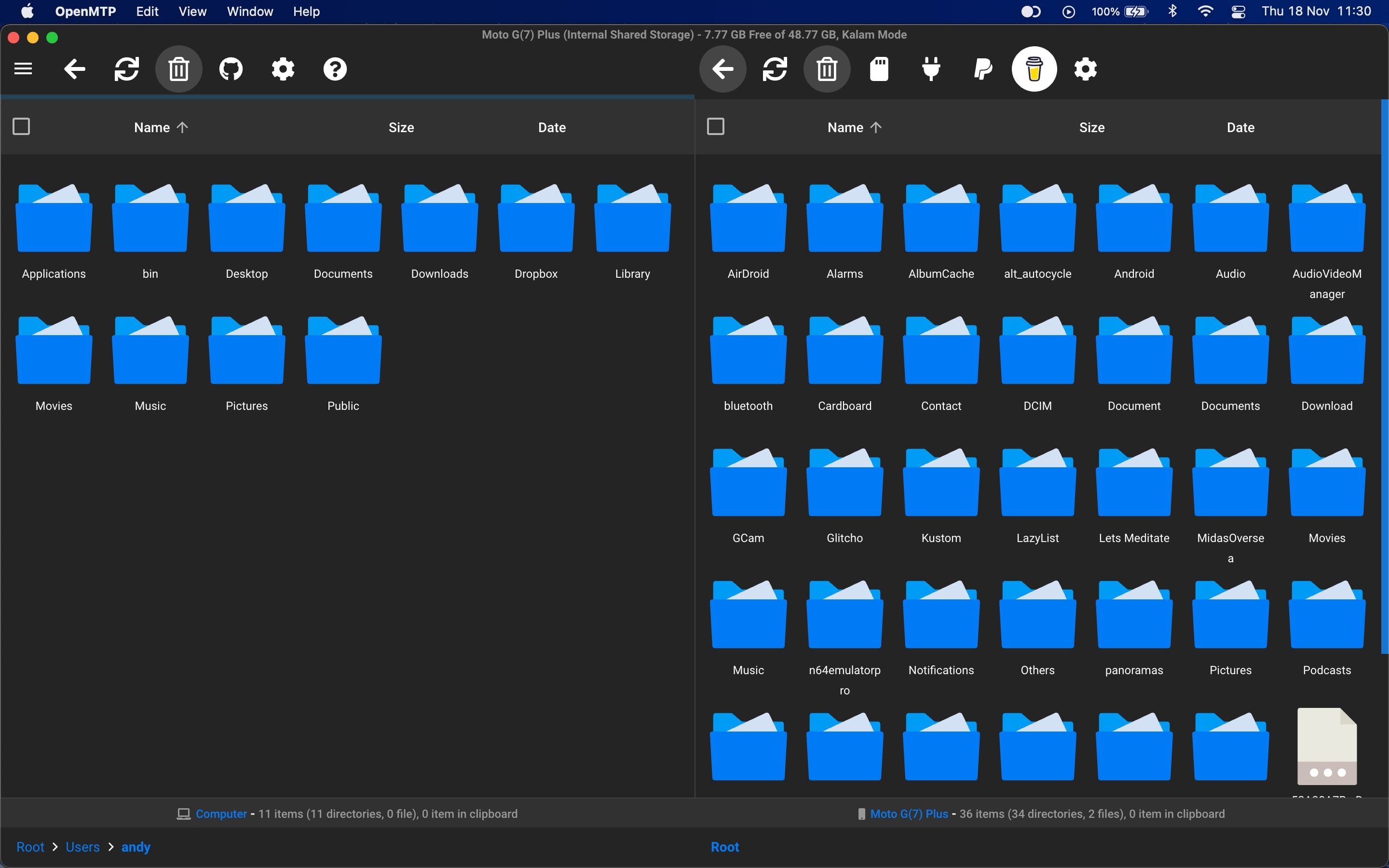Open the OpenMTP GitHub page
This screenshot has height=868, width=1389.
(231, 68)
